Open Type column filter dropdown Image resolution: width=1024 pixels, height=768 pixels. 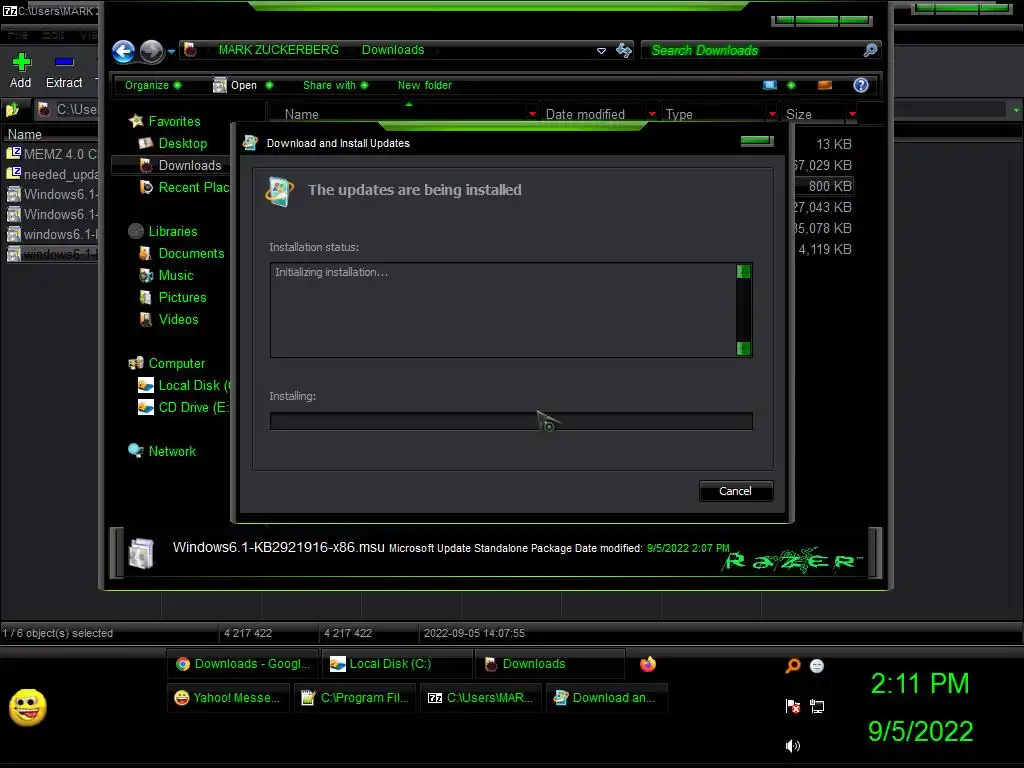[x=773, y=114]
